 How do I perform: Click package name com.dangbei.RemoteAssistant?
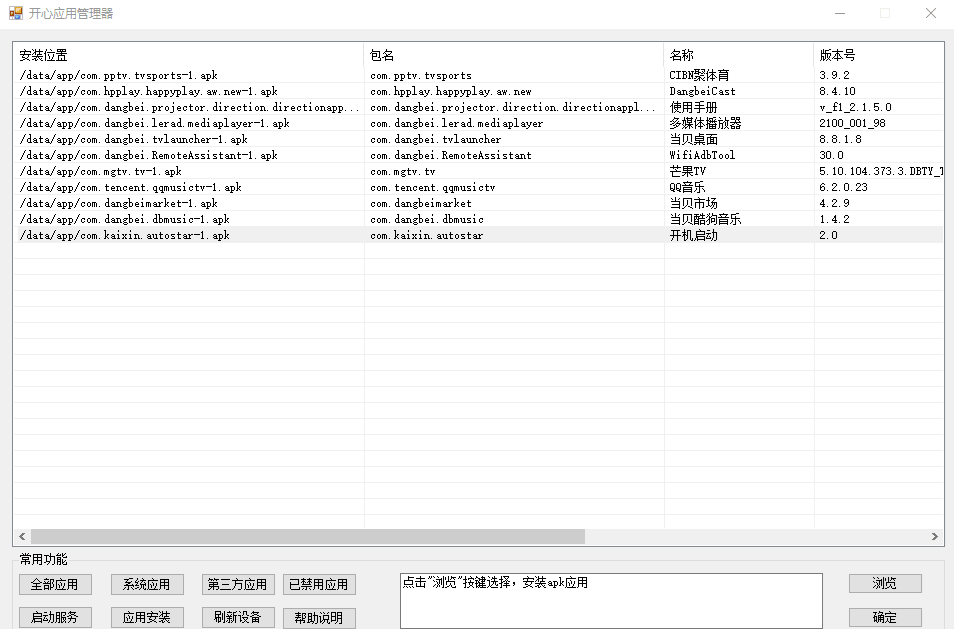(451, 155)
